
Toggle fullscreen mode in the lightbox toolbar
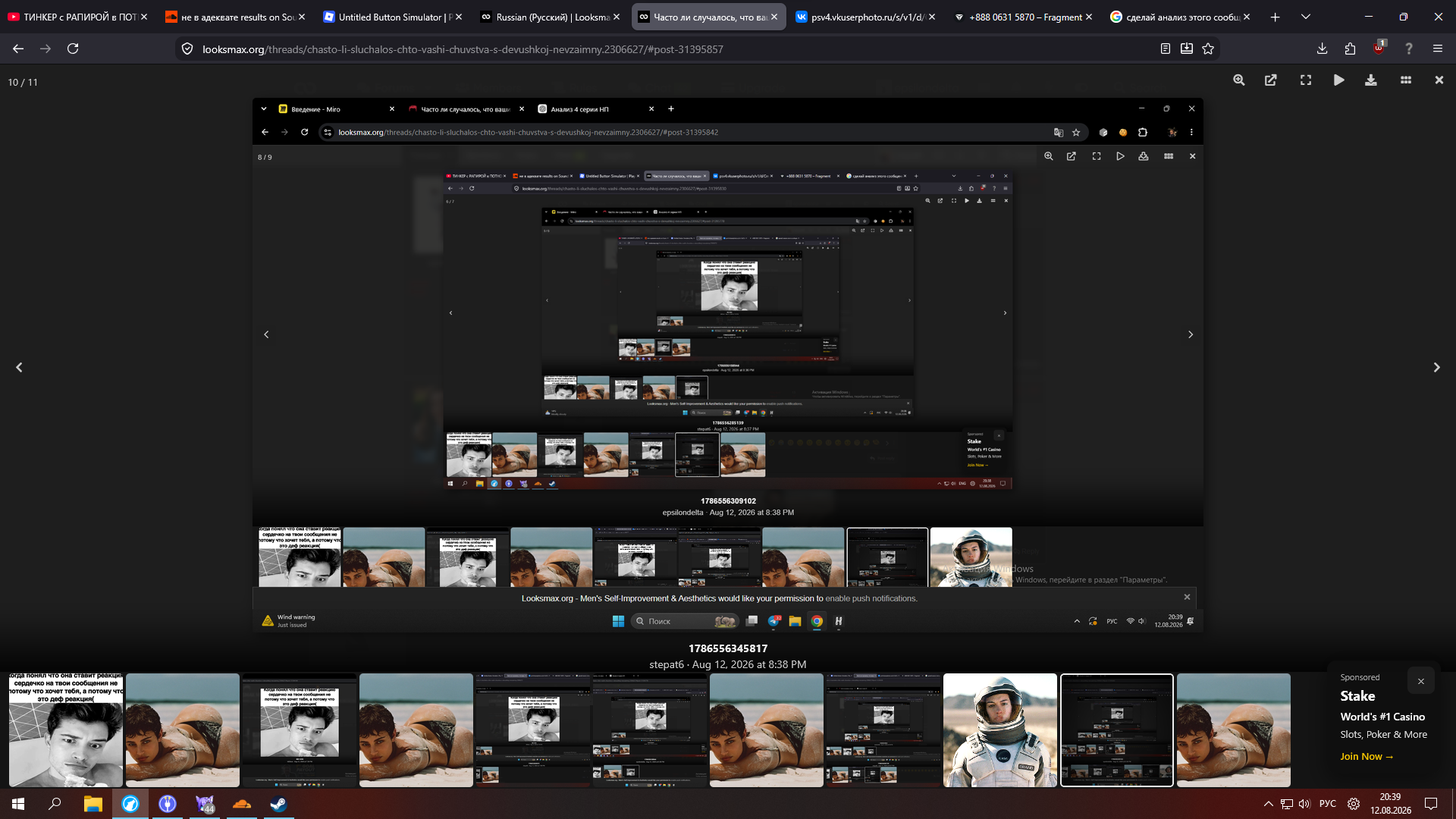click(x=1306, y=80)
